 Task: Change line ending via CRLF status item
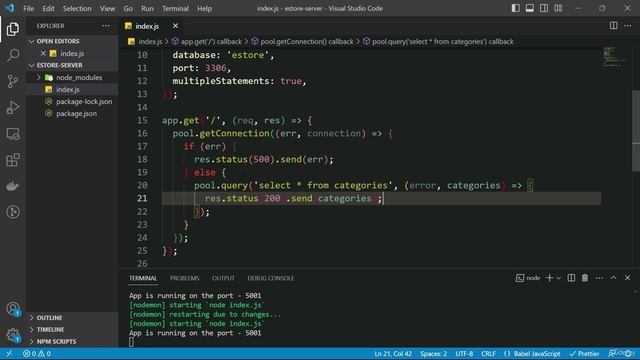(x=488, y=353)
